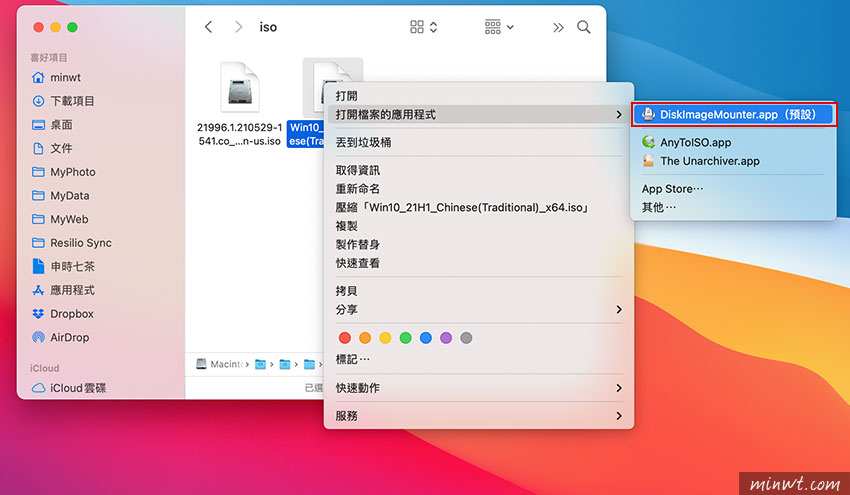Screen dimensions: 850x495
Task: Open MyData folder in sidebar
Action: [x=61, y=196]
